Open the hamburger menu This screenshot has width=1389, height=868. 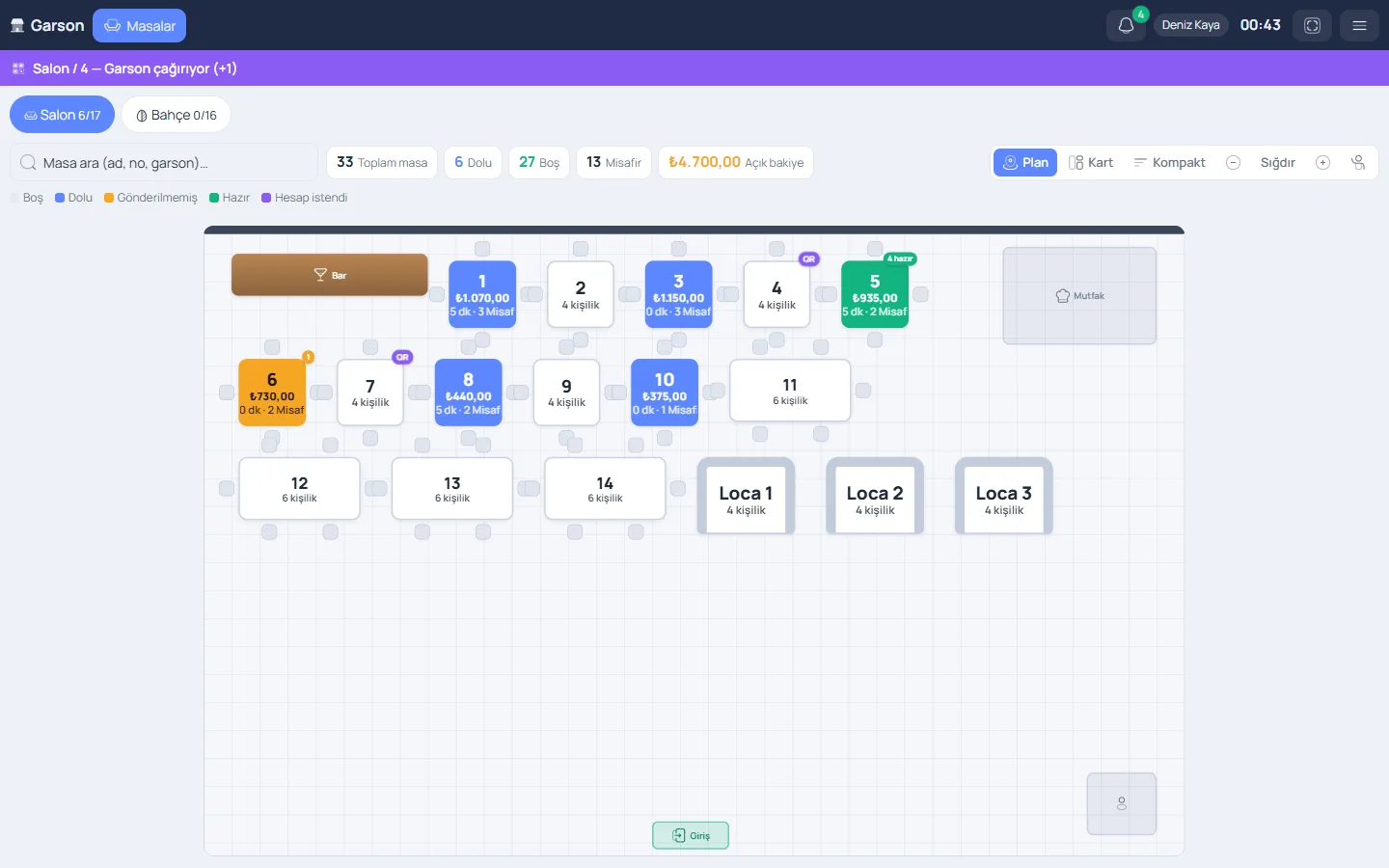coord(1359,26)
